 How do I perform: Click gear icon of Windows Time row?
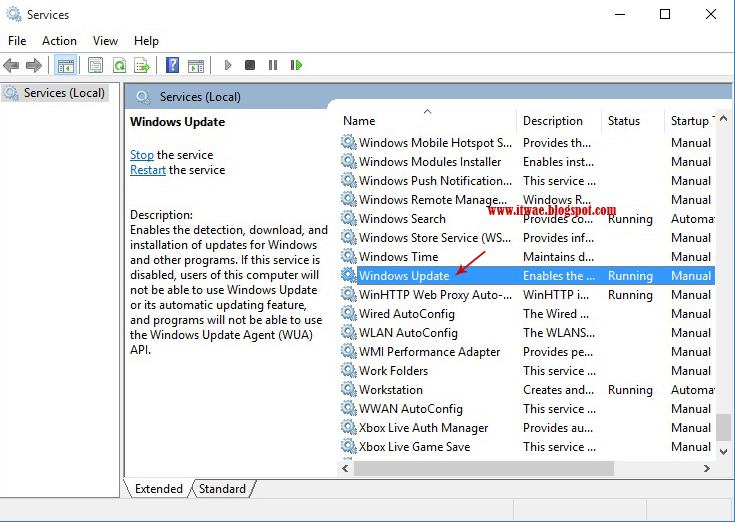(348, 256)
